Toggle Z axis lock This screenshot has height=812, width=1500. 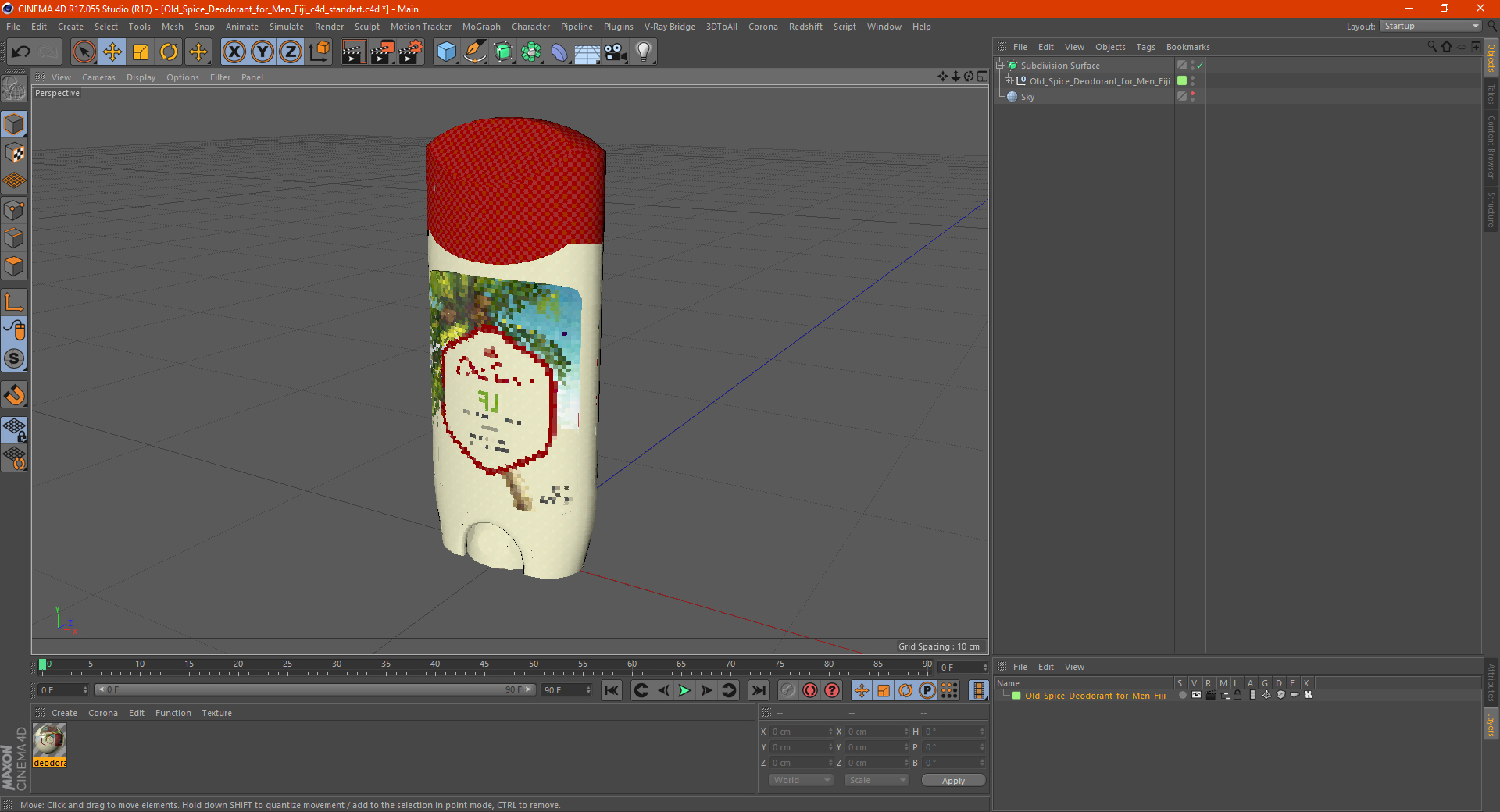(291, 52)
